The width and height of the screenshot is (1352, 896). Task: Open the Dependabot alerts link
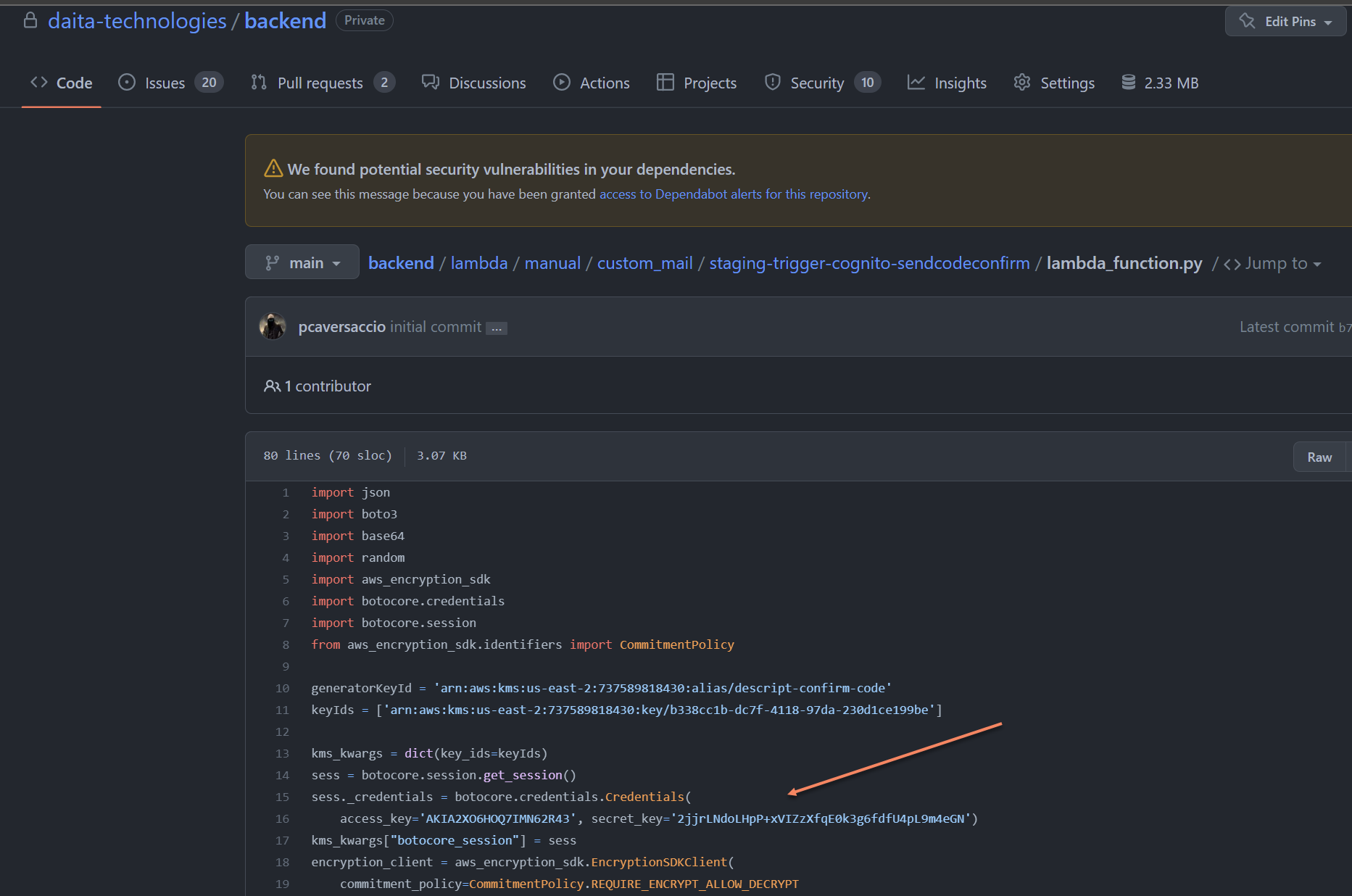coord(733,194)
